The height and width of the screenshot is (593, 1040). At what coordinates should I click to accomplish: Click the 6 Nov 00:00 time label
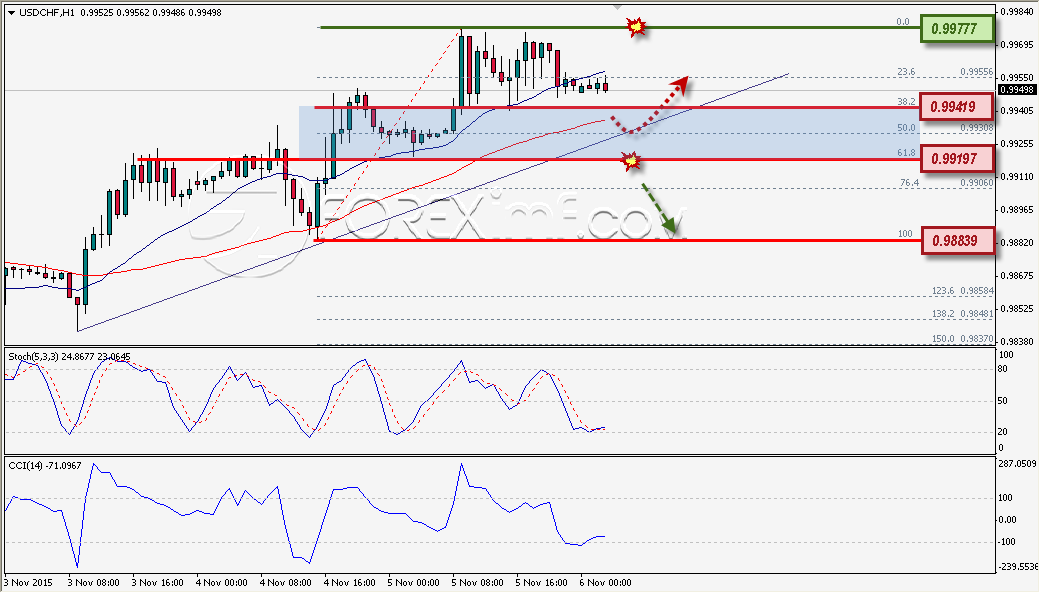pyautogui.click(x=605, y=582)
